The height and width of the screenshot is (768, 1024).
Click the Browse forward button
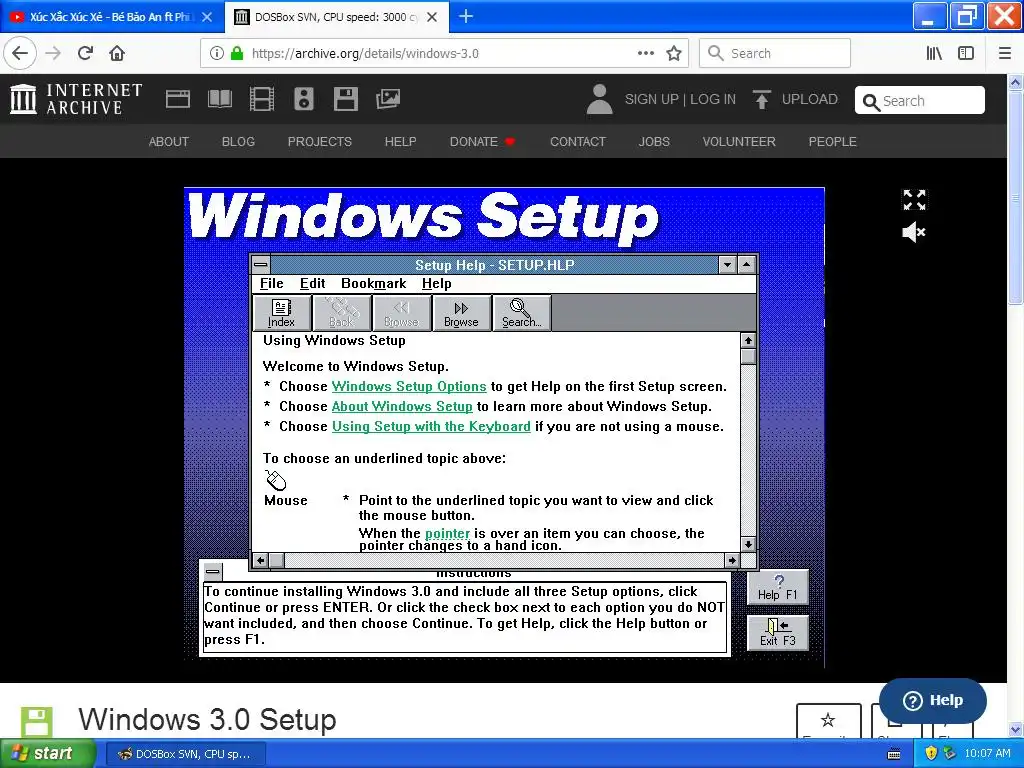pyautogui.click(x=461, y=313)
